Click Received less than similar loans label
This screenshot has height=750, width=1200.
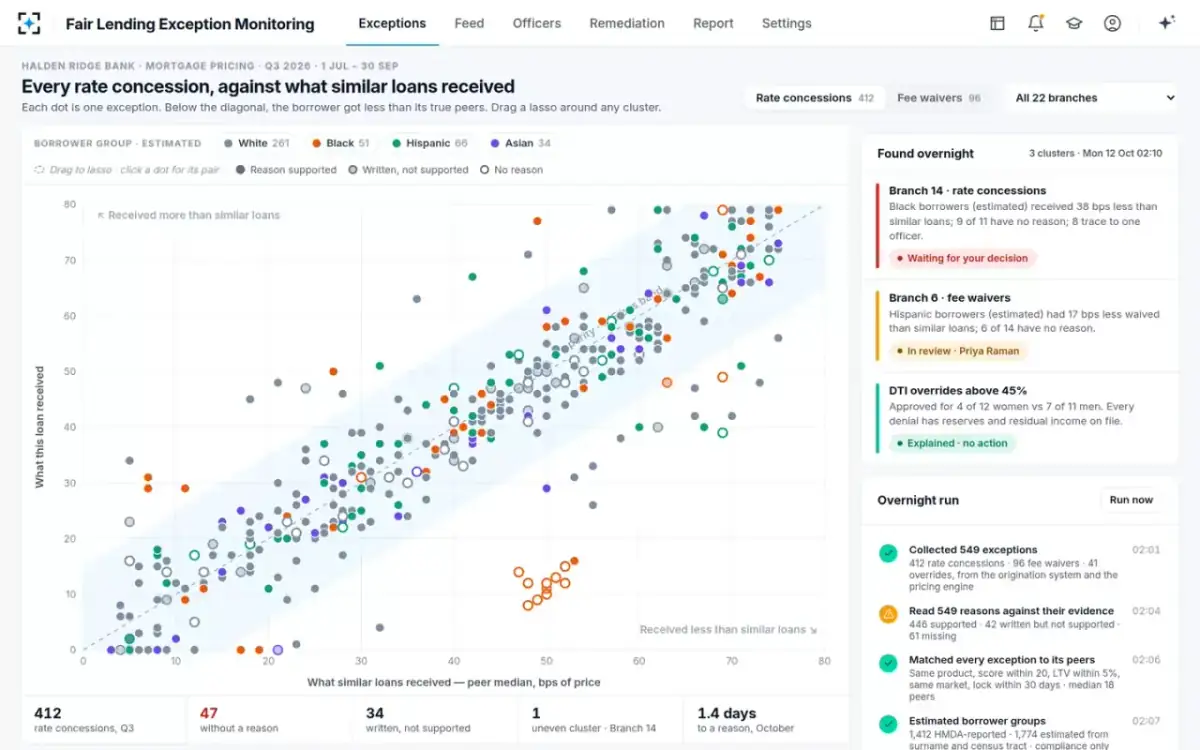pyautogui.click(x=728, y=630)
